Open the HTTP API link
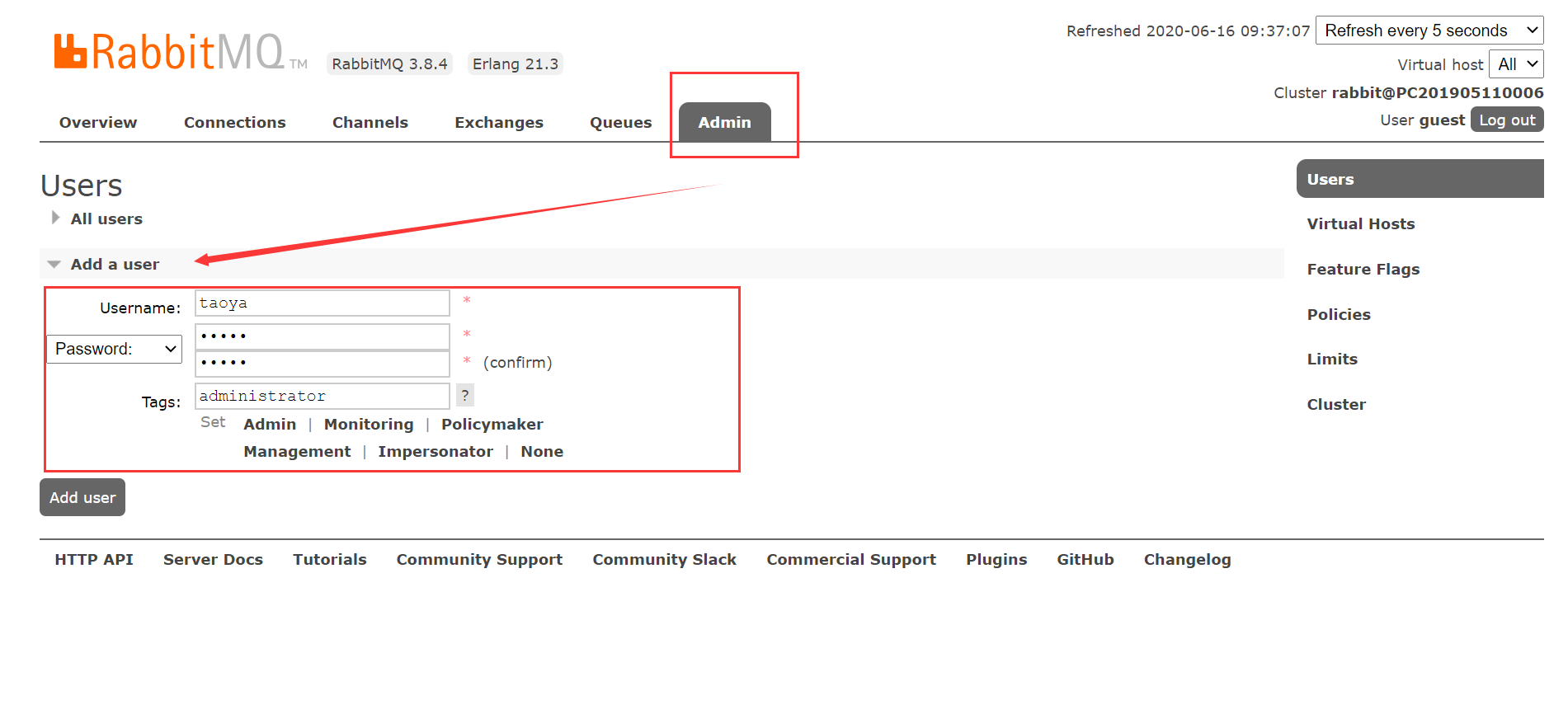The width and height of the screenshot is (1568, 719). (x=94, y=559)
